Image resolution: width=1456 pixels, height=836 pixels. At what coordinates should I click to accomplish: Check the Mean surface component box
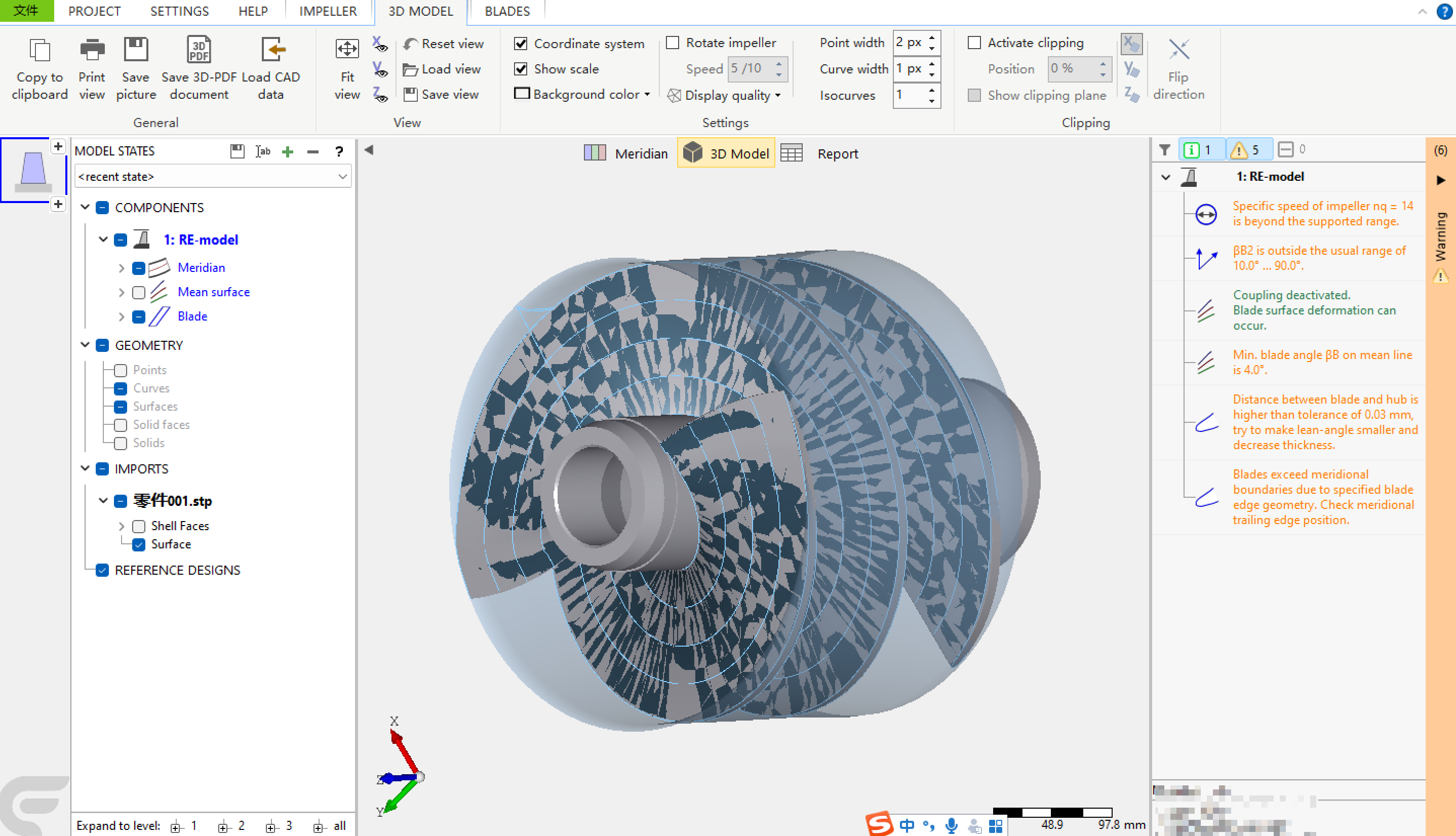point(138,292)
